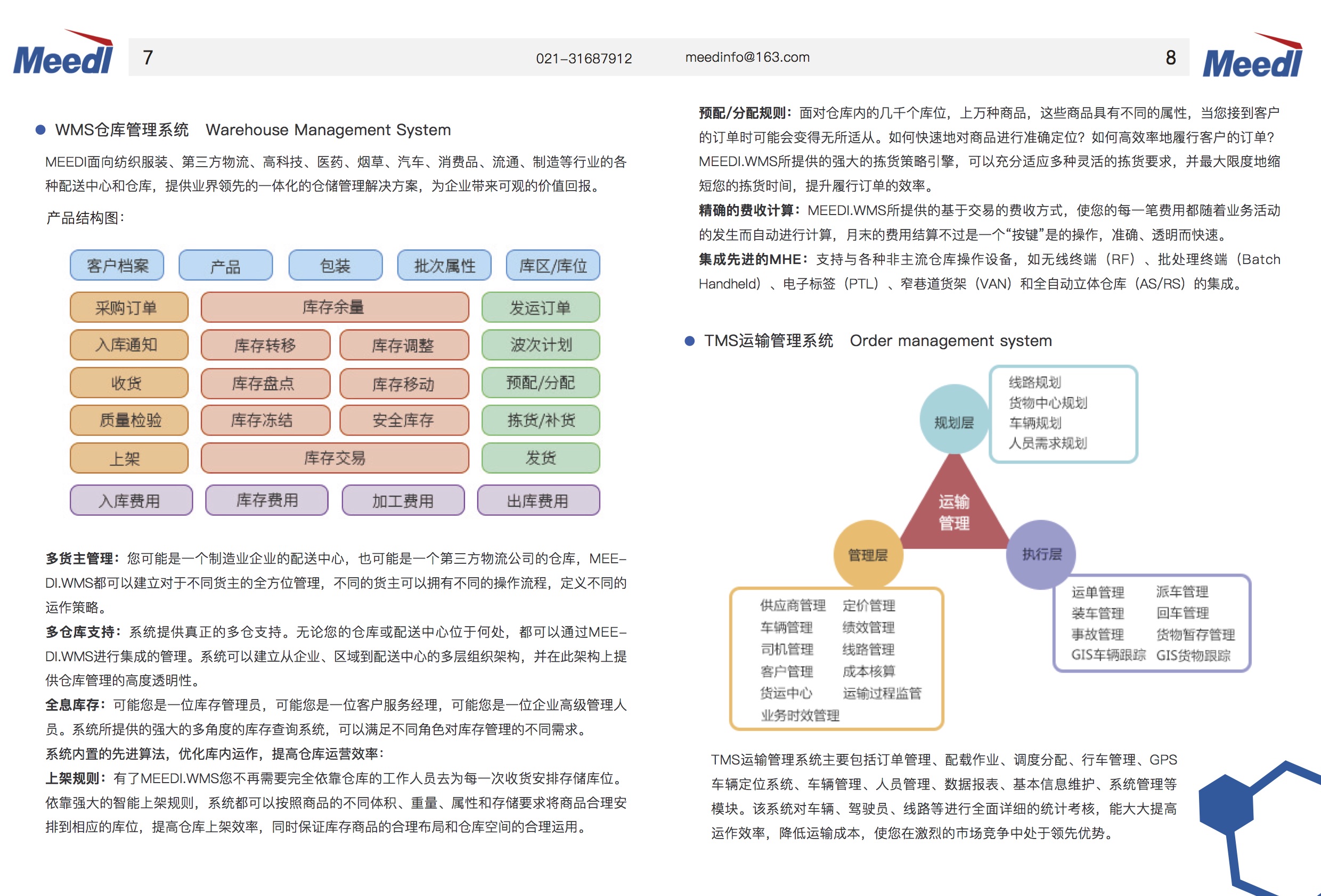
Task: Click the 发运订单 box
Action: [x=541, y=307]
